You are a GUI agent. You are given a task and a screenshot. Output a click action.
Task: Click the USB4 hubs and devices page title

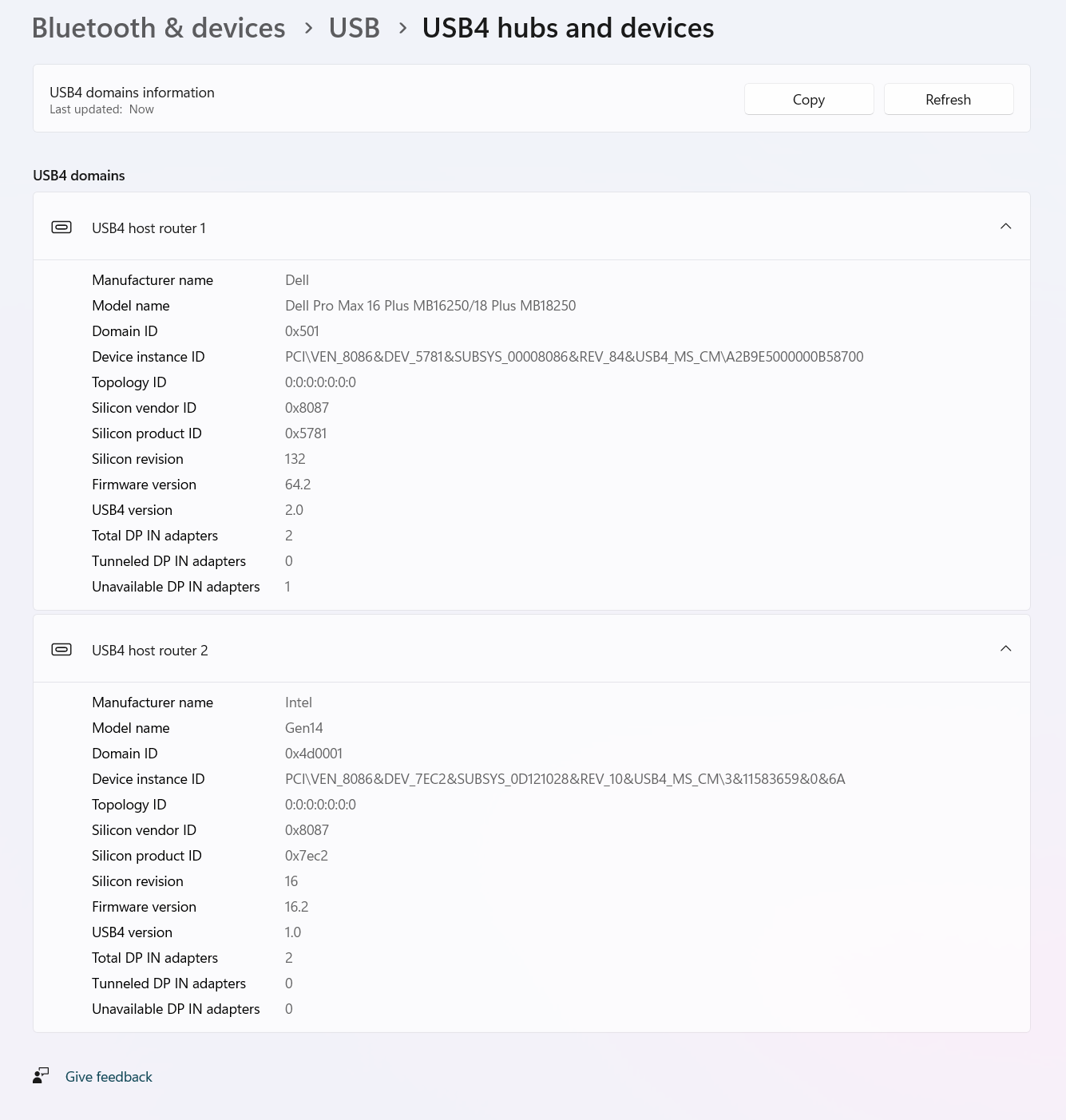coord(568,28)
